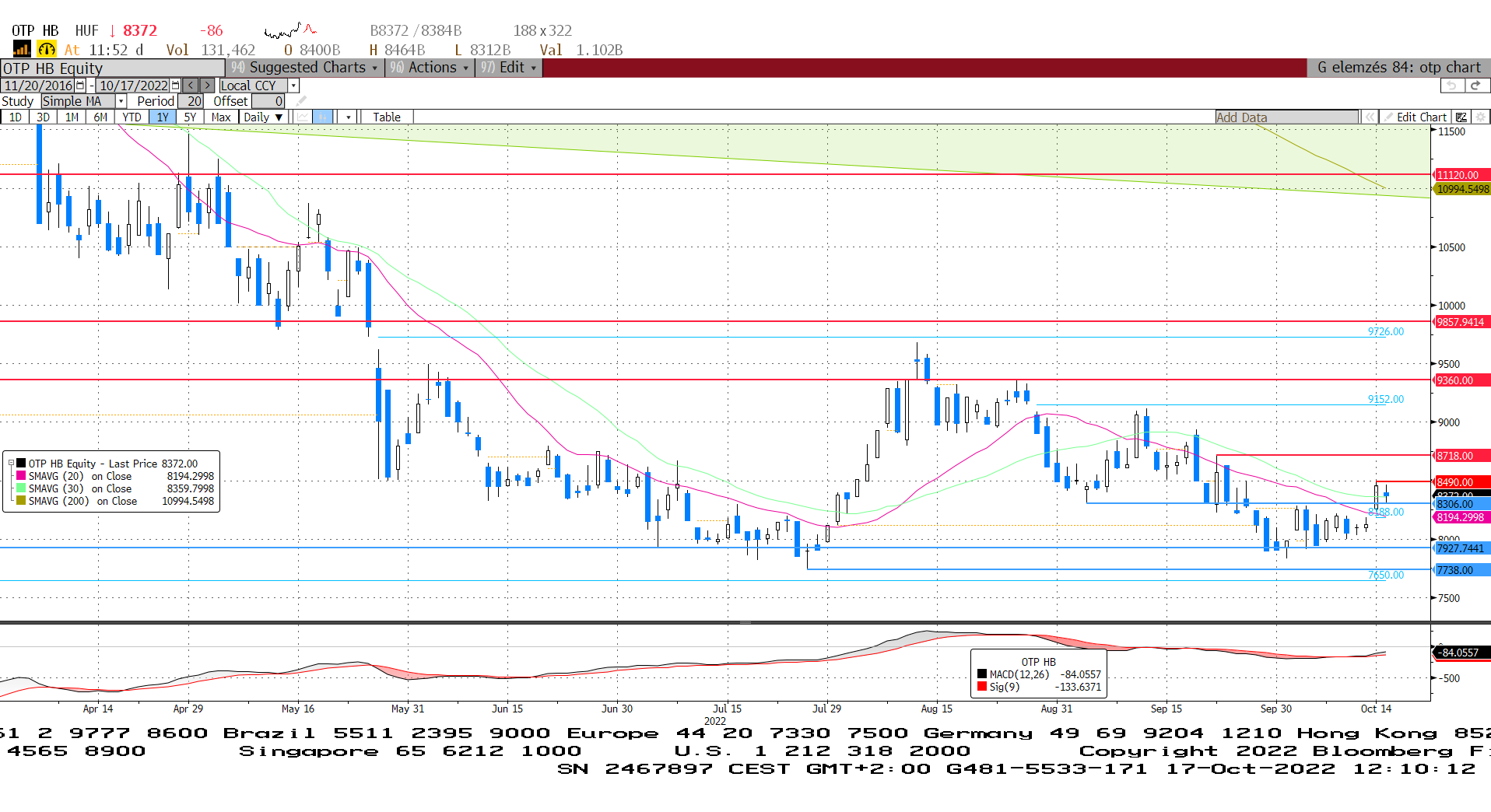Click the 10994.5498 SMA 200 axis label

(x=1462, y=189)
